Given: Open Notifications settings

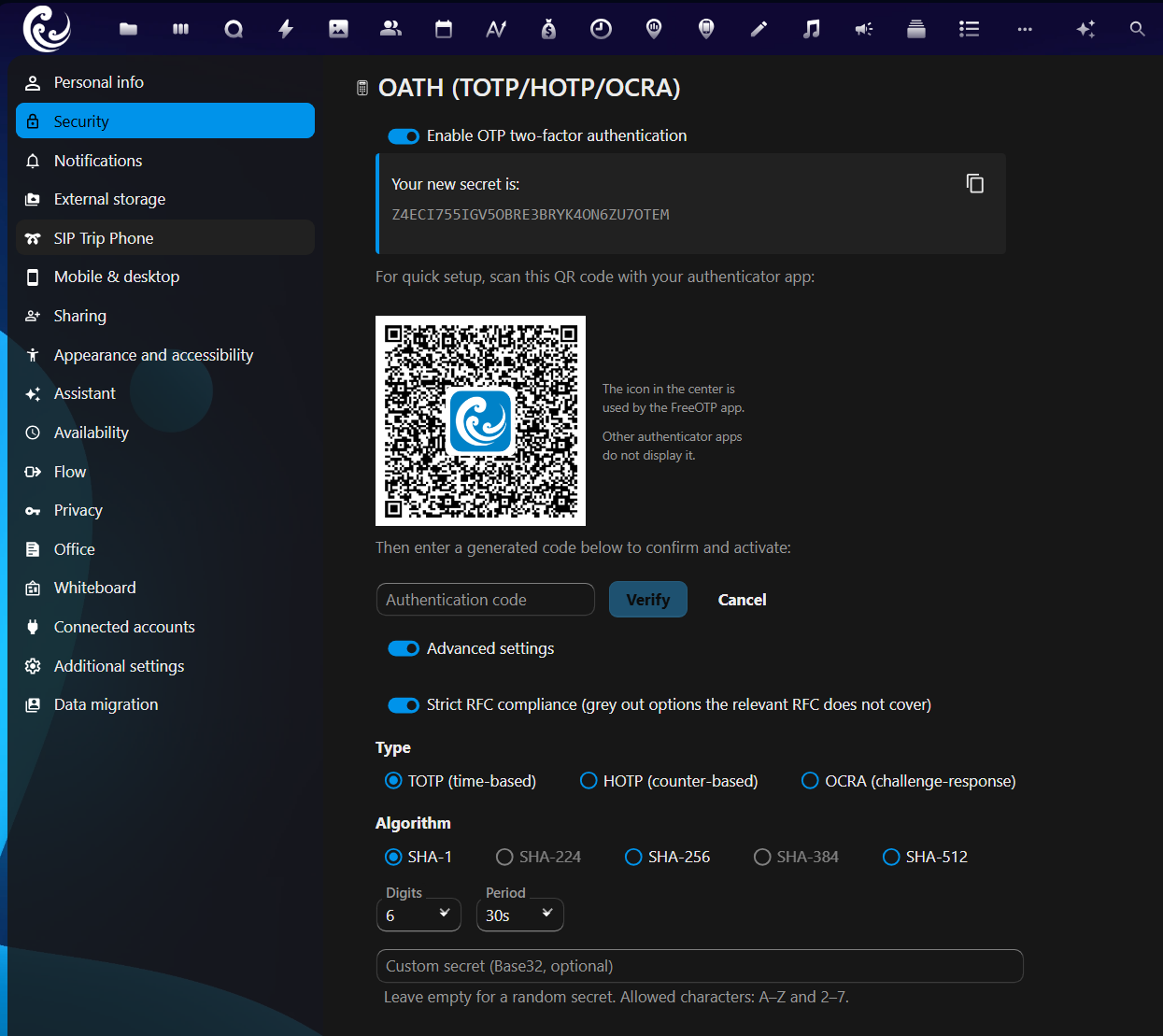Looking at the screenshot, I should point(165,161).
